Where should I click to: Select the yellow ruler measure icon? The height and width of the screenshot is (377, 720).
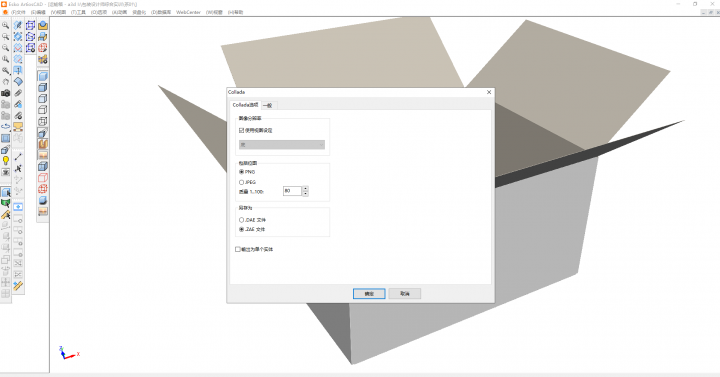(18, 286)
